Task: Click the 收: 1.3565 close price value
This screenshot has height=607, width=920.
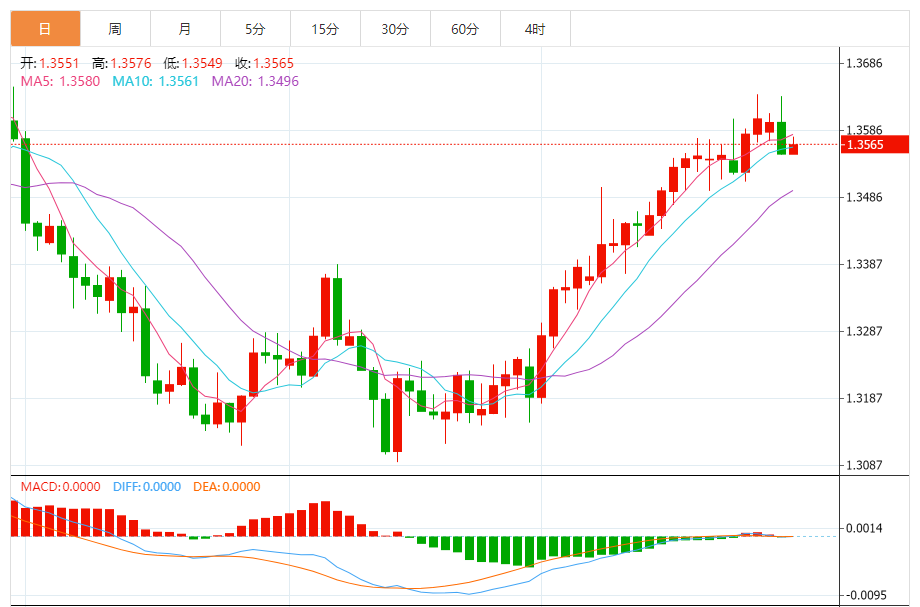Action: [265, 63]
